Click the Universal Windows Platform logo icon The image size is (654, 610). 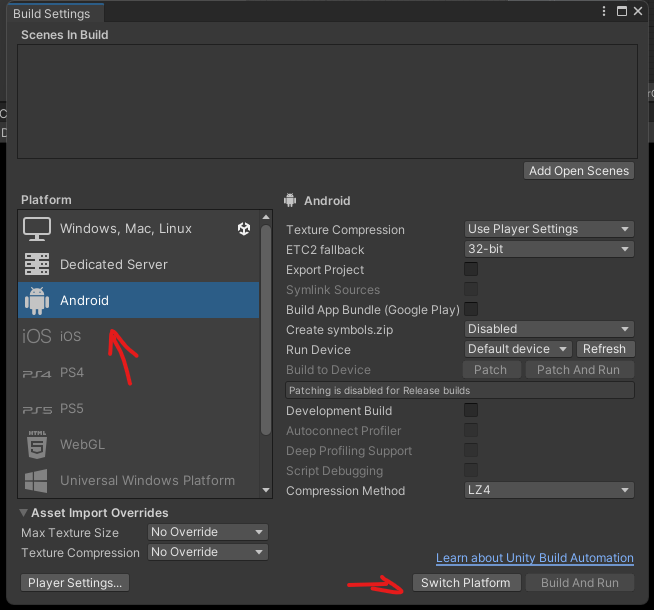click(x=36, y=480)
